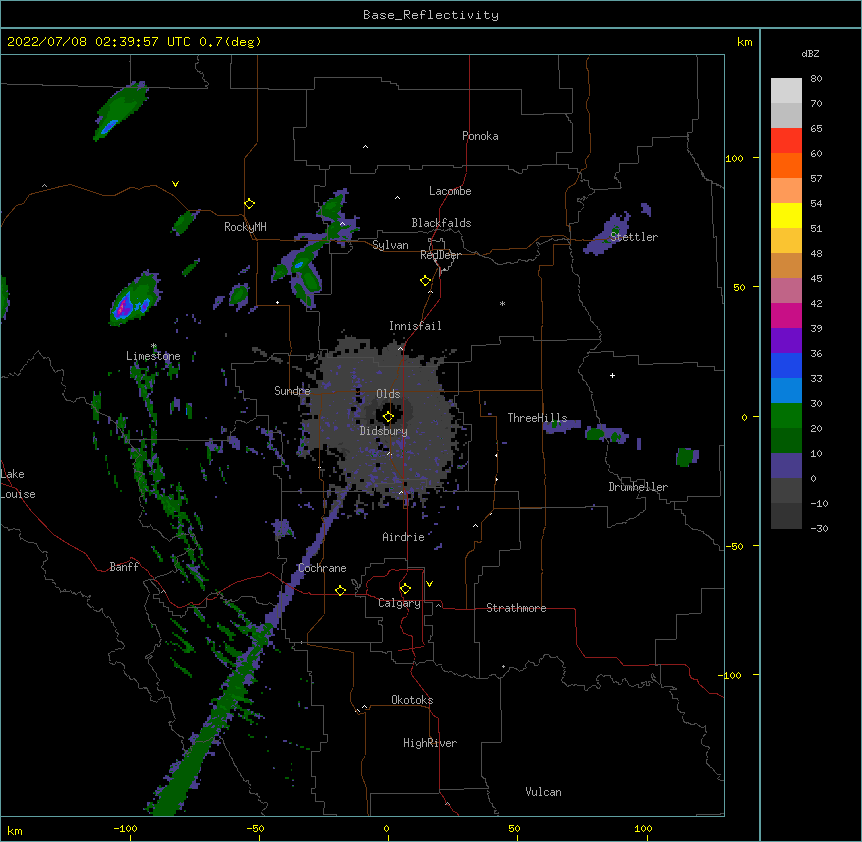Select the -50 tick label on right axis
Image resolution: width=862 pixels, height=842 pixels.
734,546
